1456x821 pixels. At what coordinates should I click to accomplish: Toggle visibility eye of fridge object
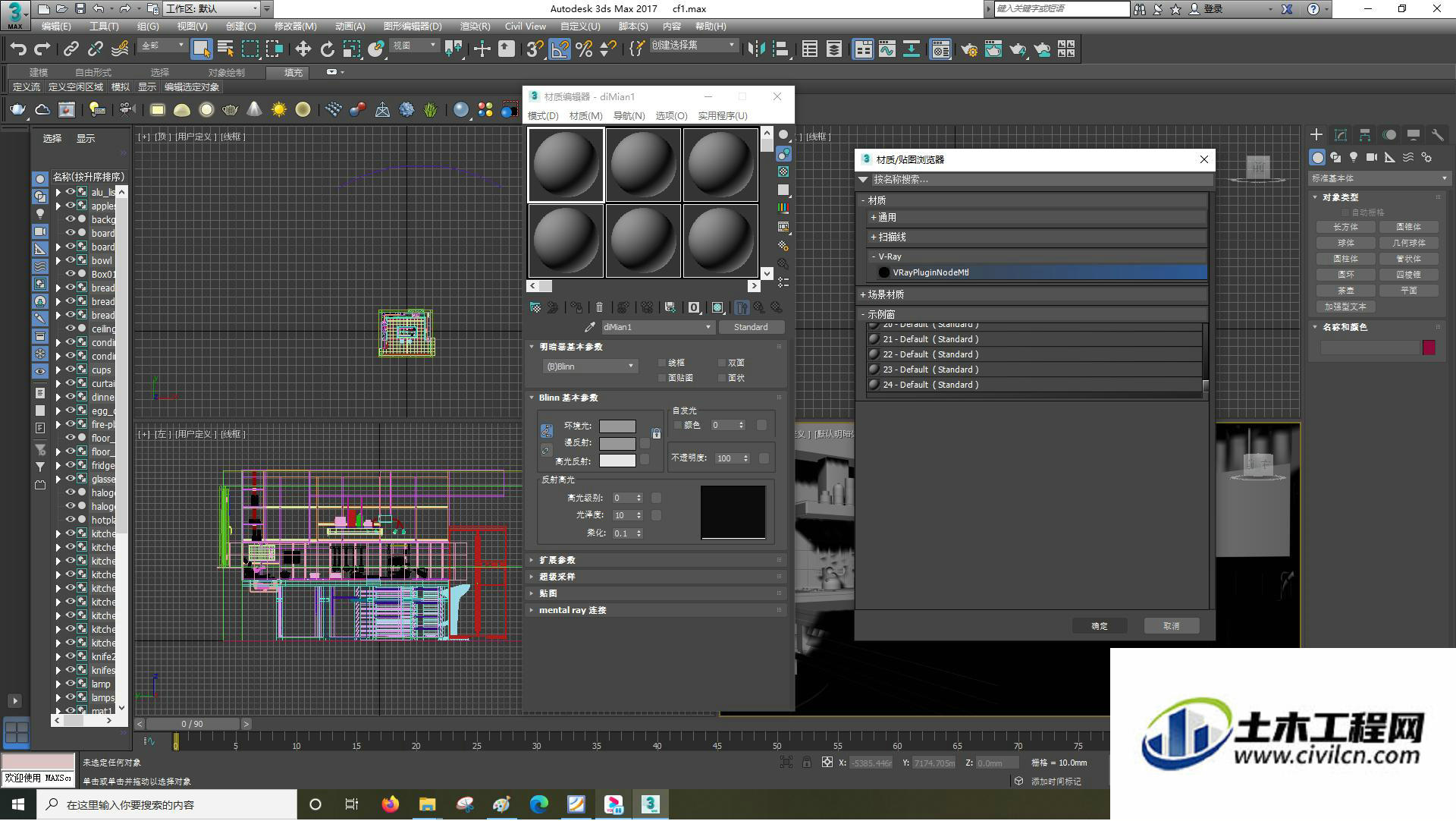(71, 465)
